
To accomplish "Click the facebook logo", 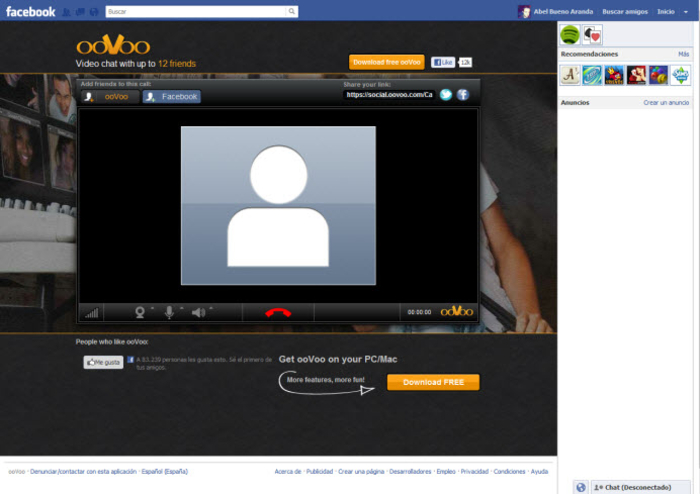I will [x=30, y=12].
